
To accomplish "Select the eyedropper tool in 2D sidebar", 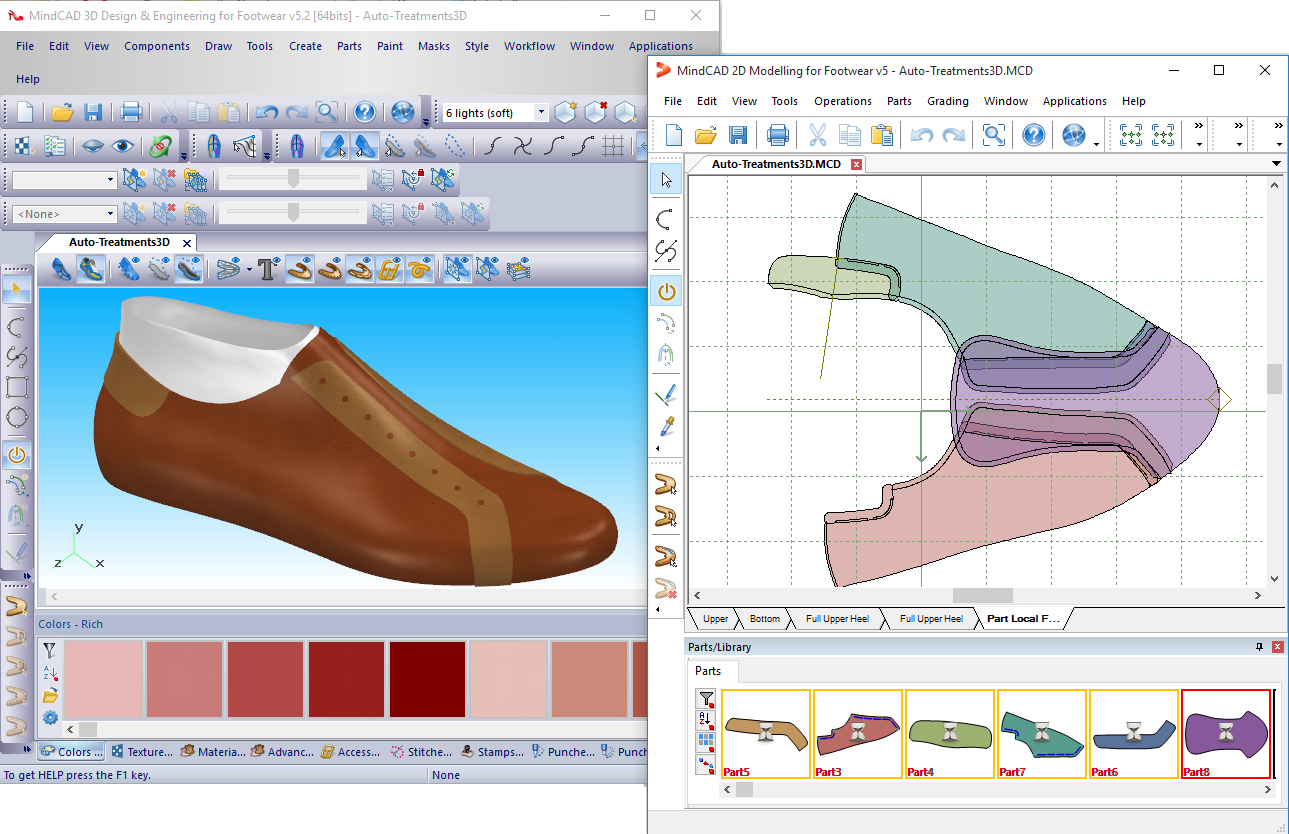I will point(667,427).
